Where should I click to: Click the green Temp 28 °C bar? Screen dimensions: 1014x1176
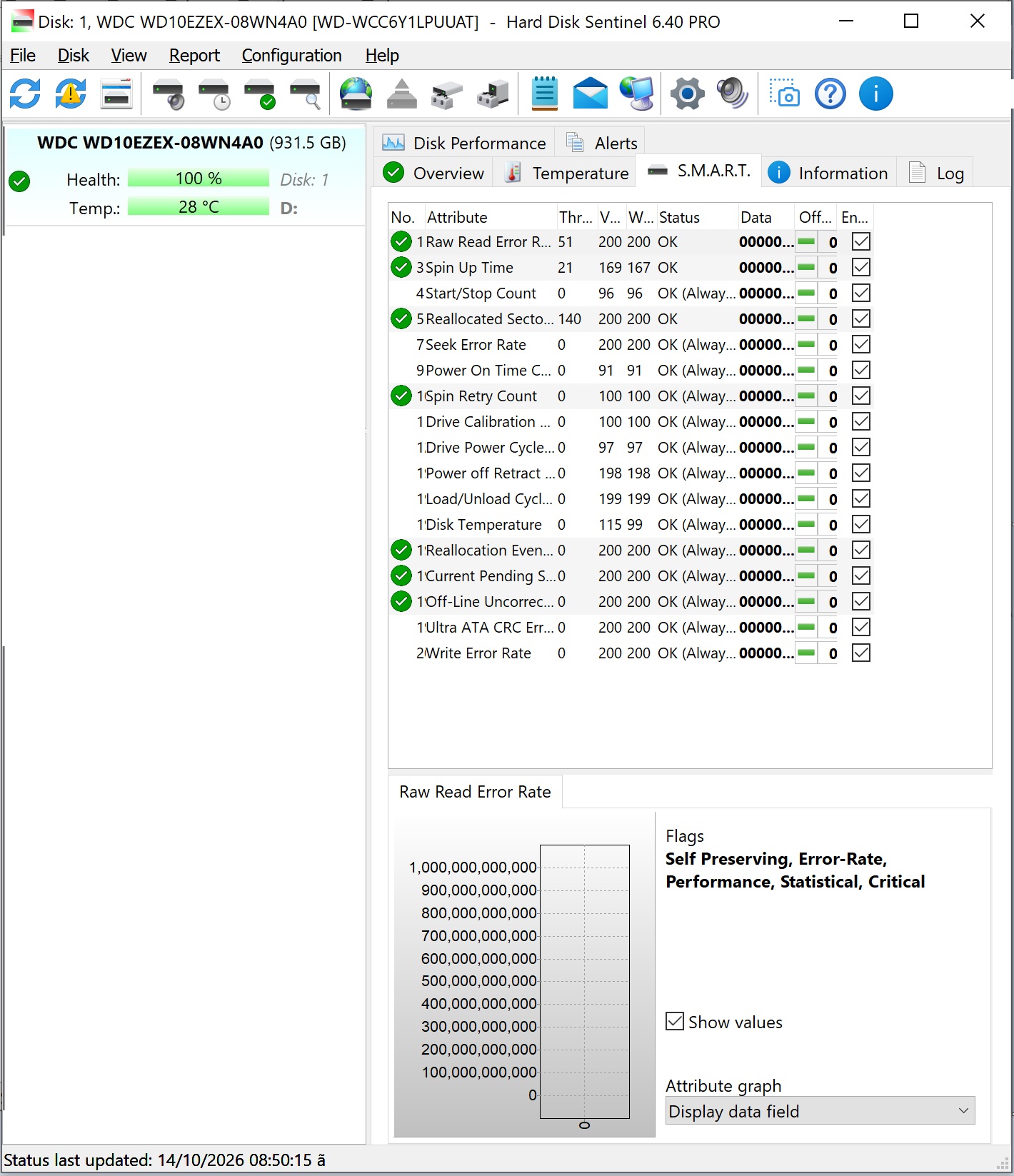pos(199,207)
